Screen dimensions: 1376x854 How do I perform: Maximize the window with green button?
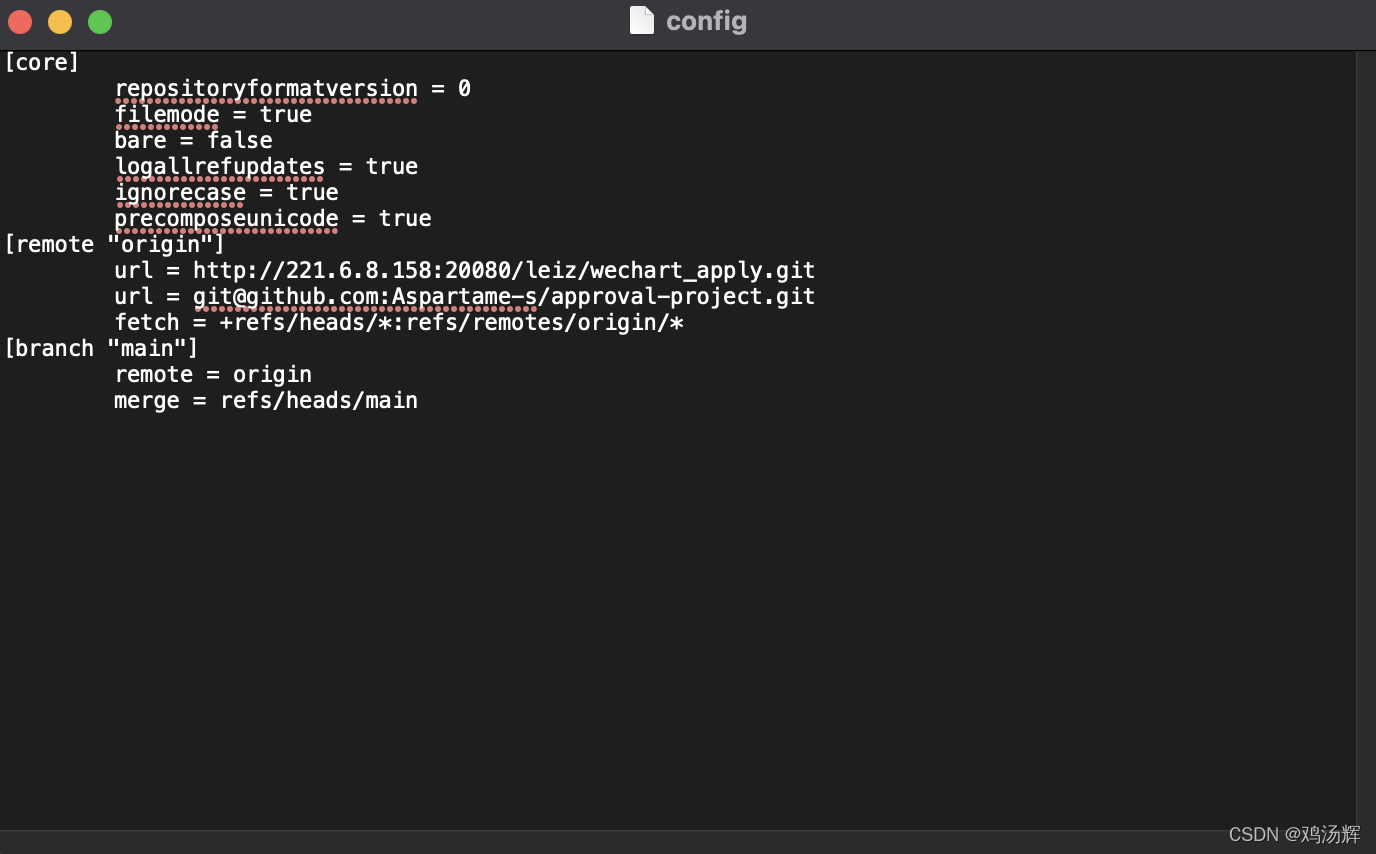(100, 21)
